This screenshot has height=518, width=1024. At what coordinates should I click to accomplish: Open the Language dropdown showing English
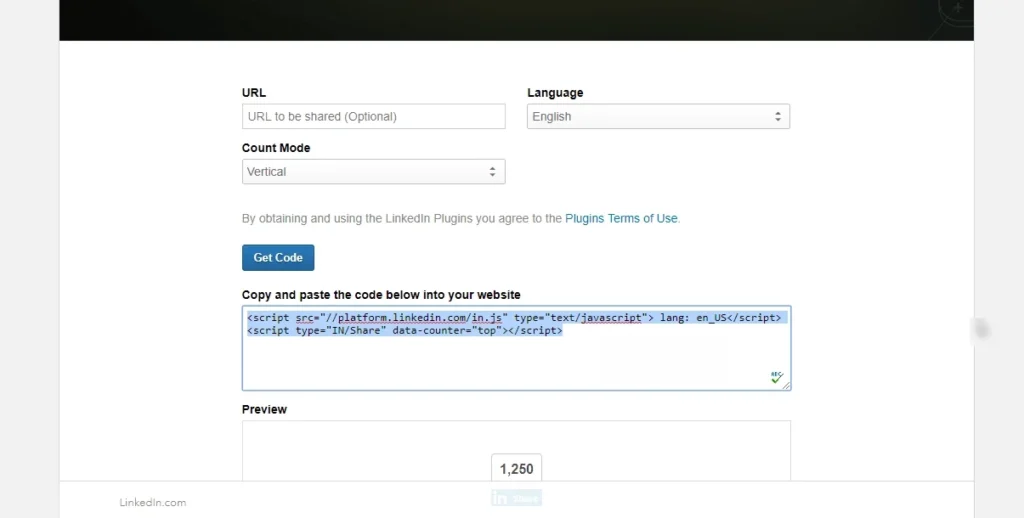pyautogui.click(x=658, y=117)
